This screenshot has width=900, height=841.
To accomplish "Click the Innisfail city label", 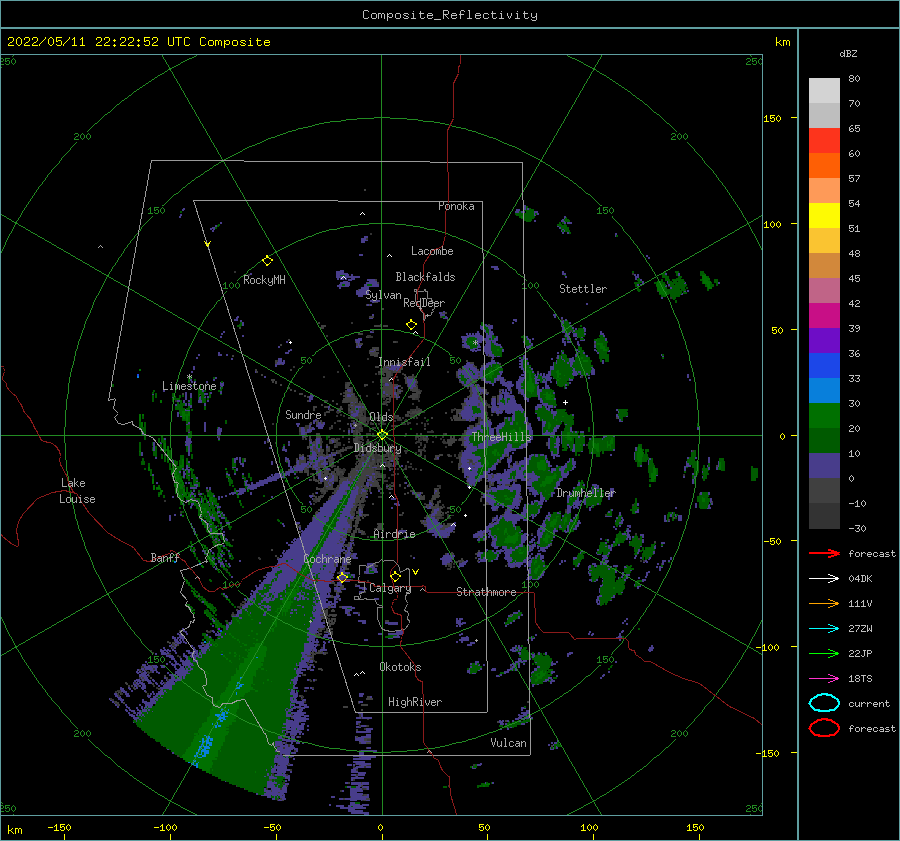I will click(x=404, y=362).
